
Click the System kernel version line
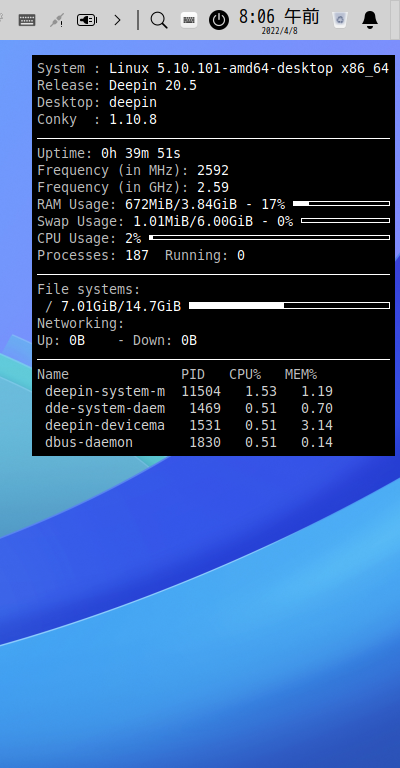point(213,69)
